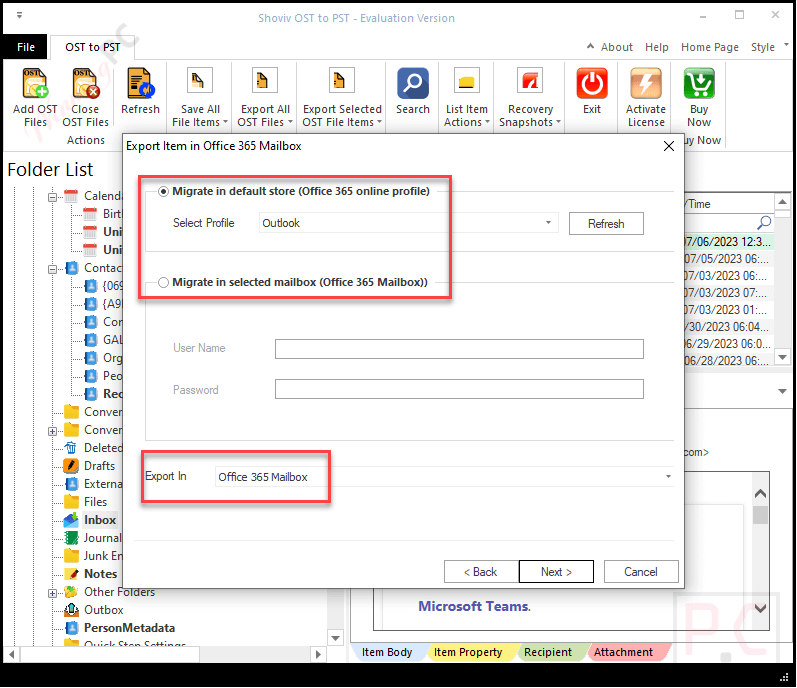
Task: Expand the Other Folders node
Action: point(52,593)
